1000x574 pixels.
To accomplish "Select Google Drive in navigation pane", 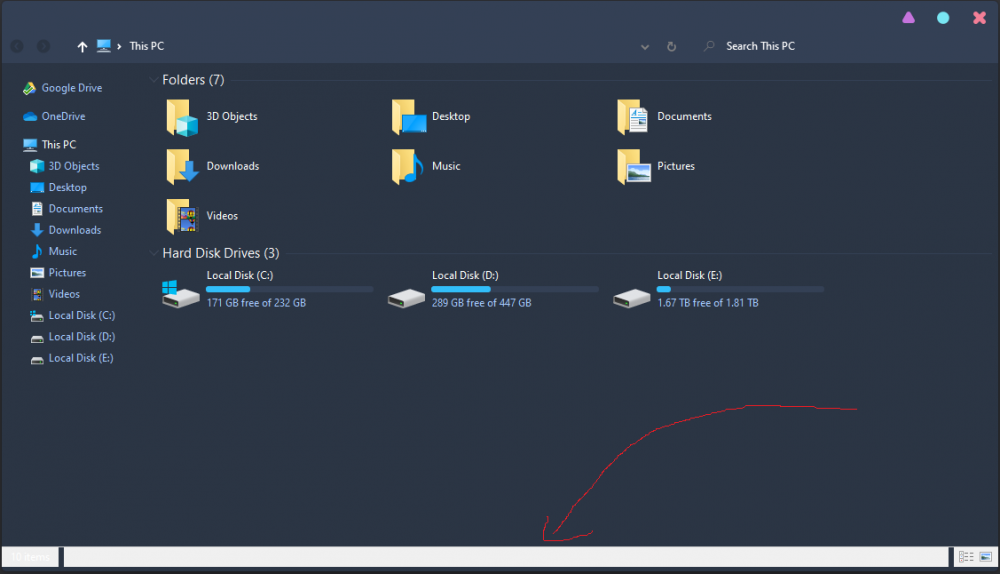I will (x=71, y=88).
